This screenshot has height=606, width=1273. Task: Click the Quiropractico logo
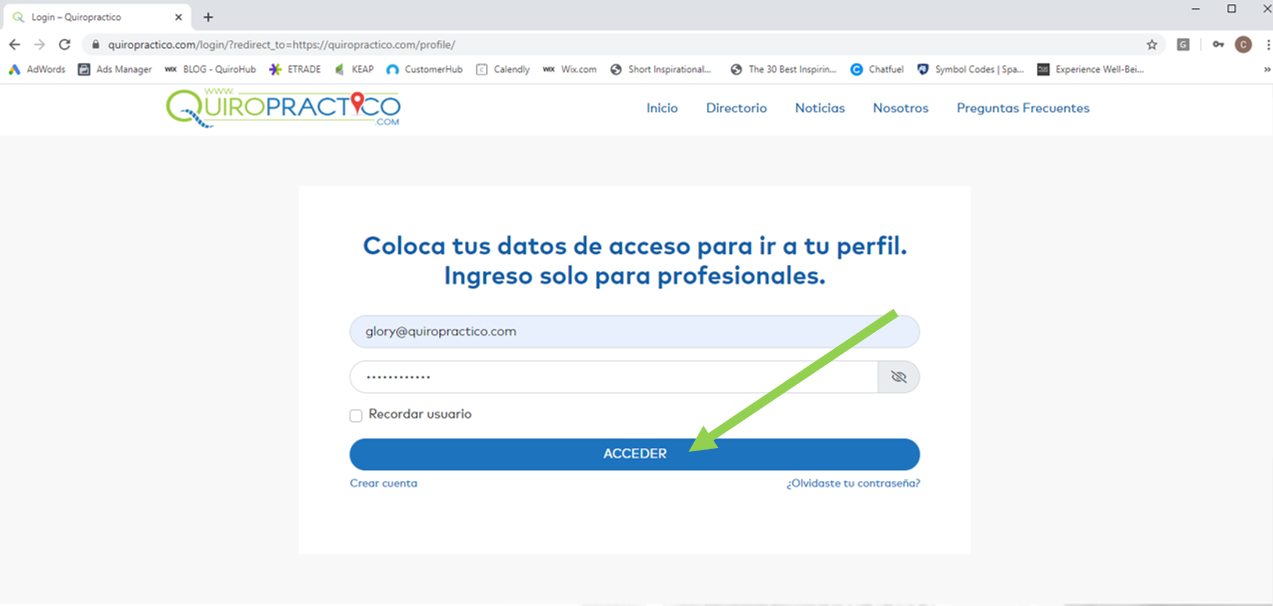tap(283, 108)
